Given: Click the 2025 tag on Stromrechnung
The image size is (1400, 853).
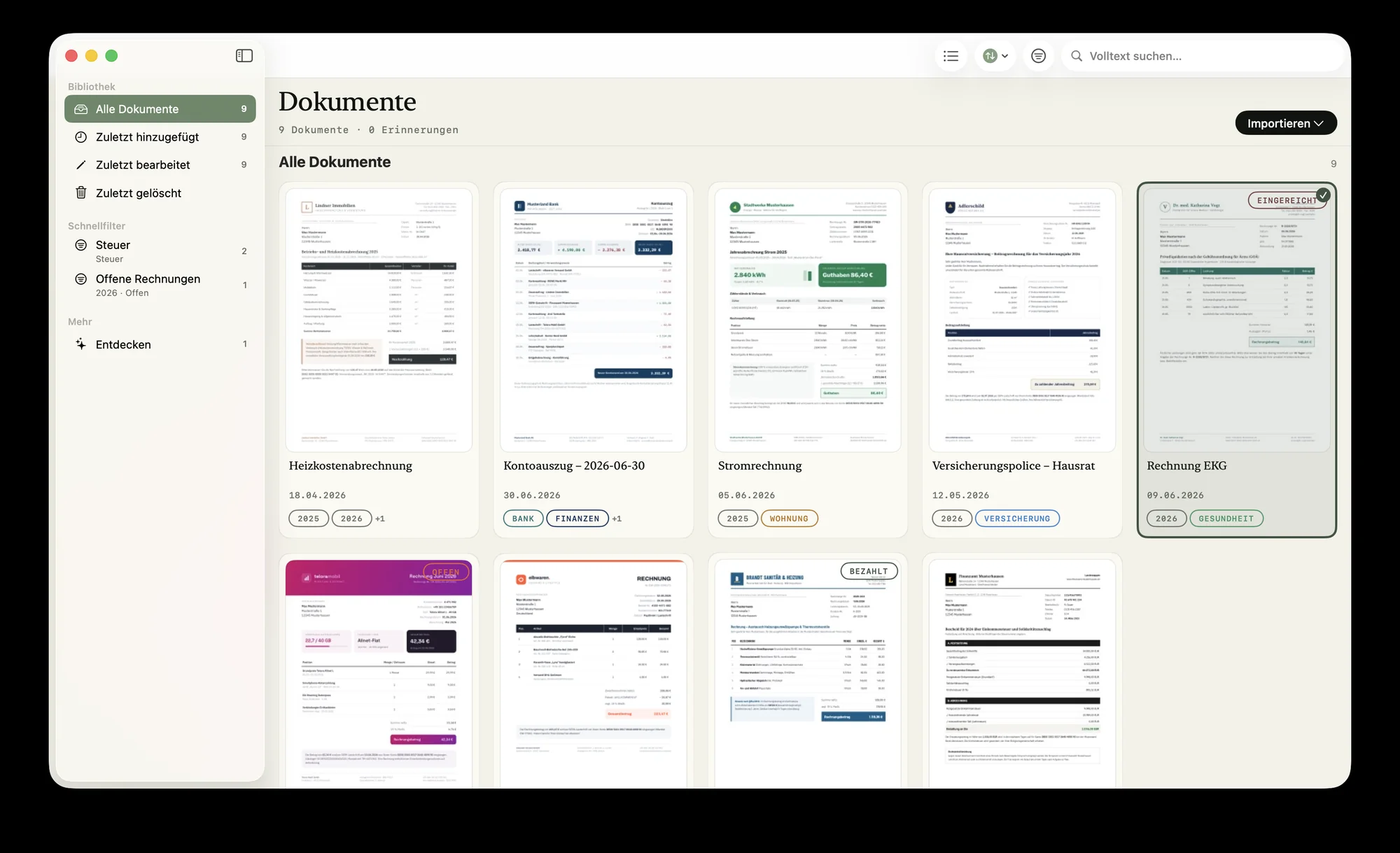Looking at the screenshot, I should [x=738, y=519].
